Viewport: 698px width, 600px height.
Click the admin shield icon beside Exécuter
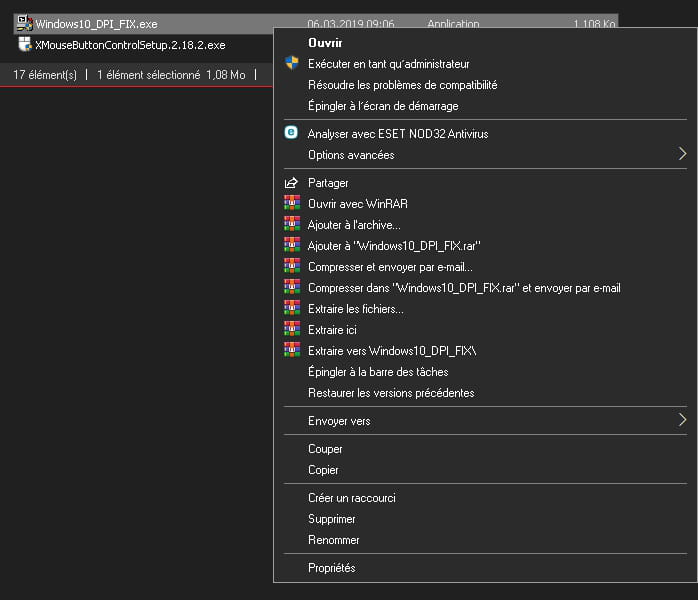click(x=292, y=63)
